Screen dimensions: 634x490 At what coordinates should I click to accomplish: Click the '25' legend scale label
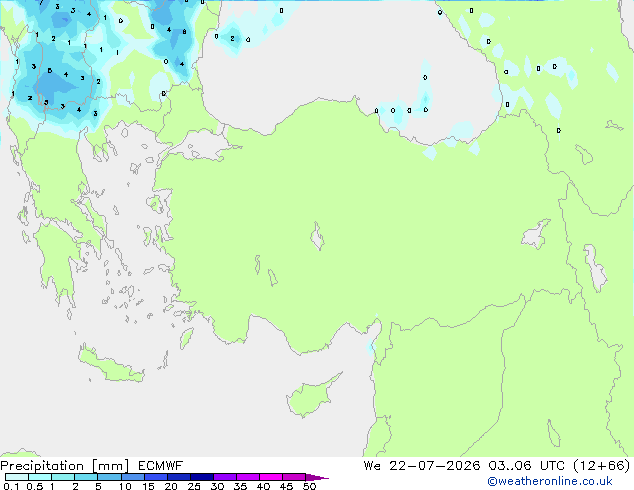194,486
